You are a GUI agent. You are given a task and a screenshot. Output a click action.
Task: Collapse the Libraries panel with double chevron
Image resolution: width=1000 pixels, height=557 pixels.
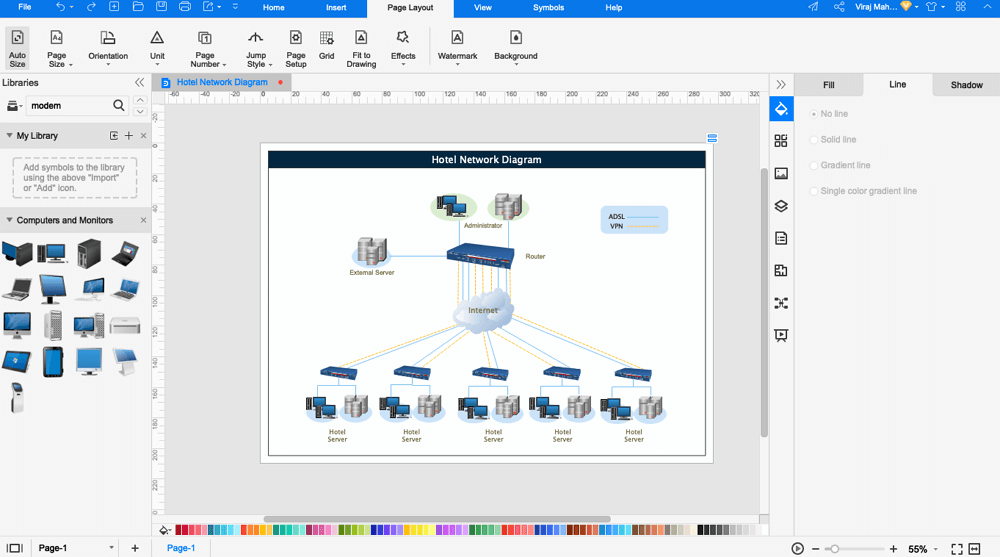(x=139, y=83)
